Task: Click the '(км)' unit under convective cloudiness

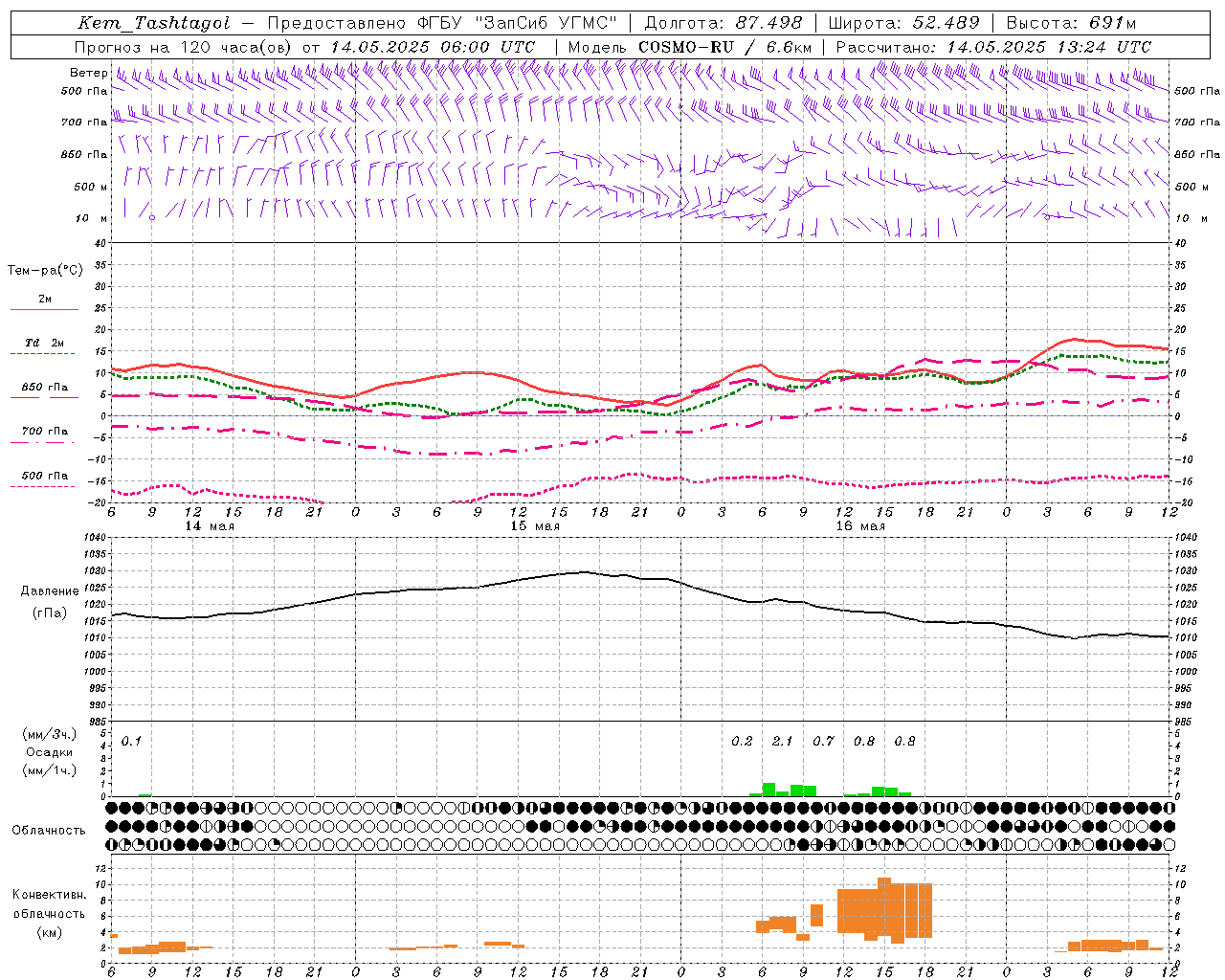Action: 50,932
